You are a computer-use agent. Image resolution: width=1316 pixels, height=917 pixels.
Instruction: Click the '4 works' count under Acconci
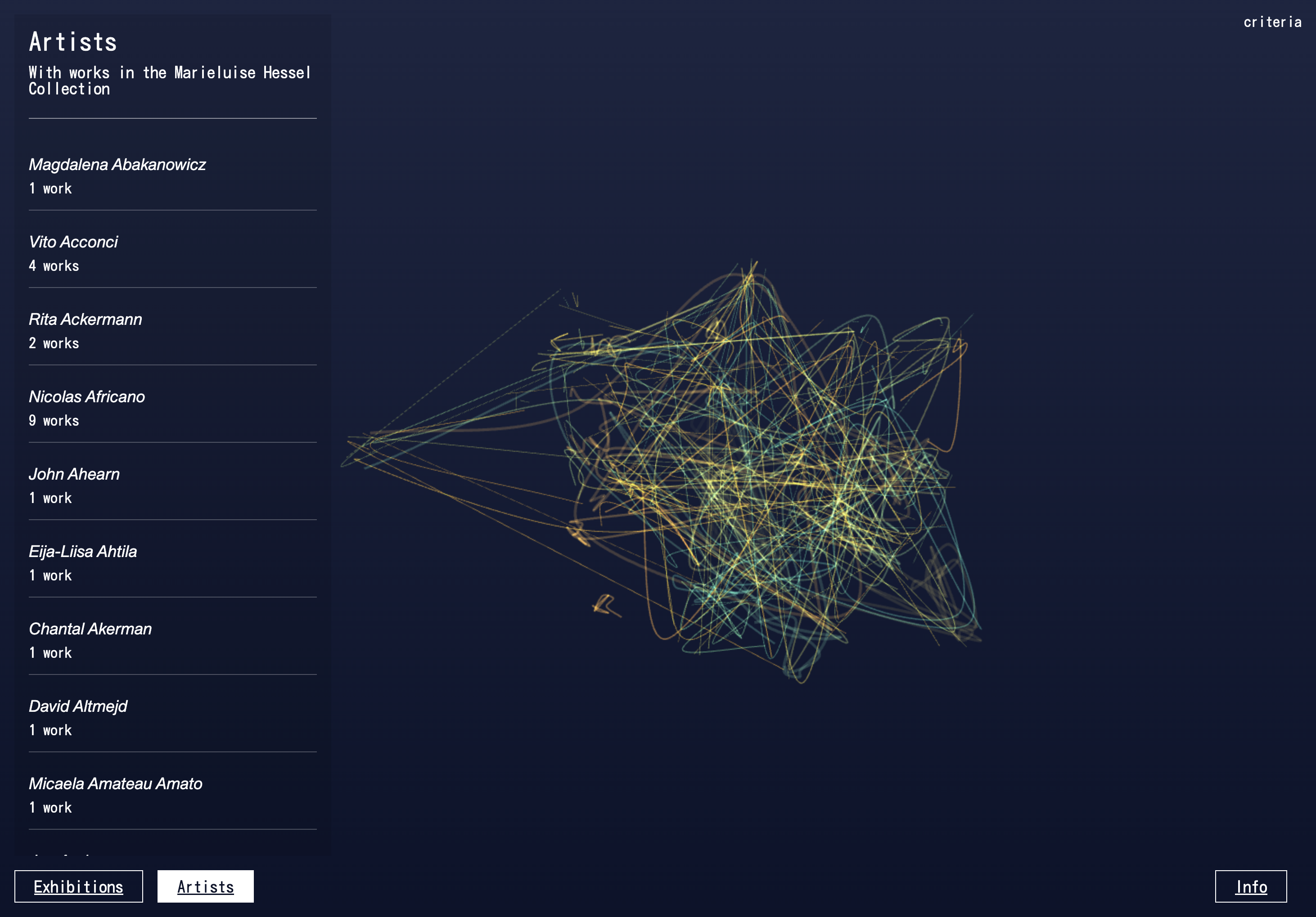pos(54,266)
